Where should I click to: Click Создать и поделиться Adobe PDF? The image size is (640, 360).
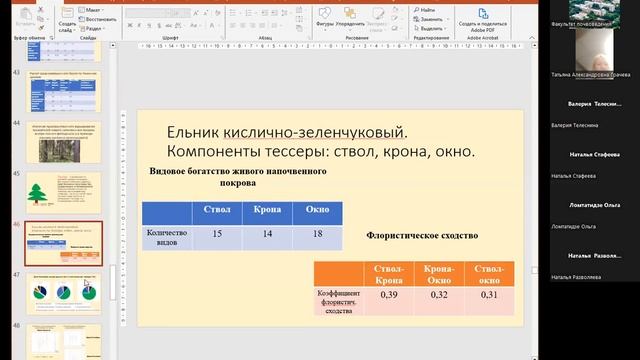coord(483,20)
